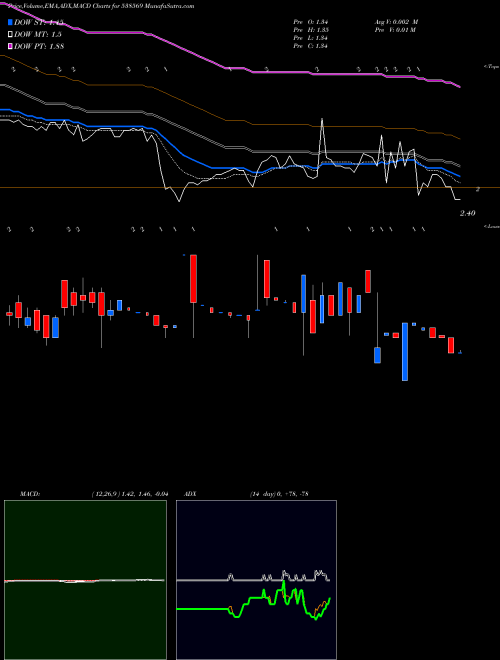500x660 pixels.
Task: Click the chart title mentioning MunafaSutra.com
Action: pos(101,6)
